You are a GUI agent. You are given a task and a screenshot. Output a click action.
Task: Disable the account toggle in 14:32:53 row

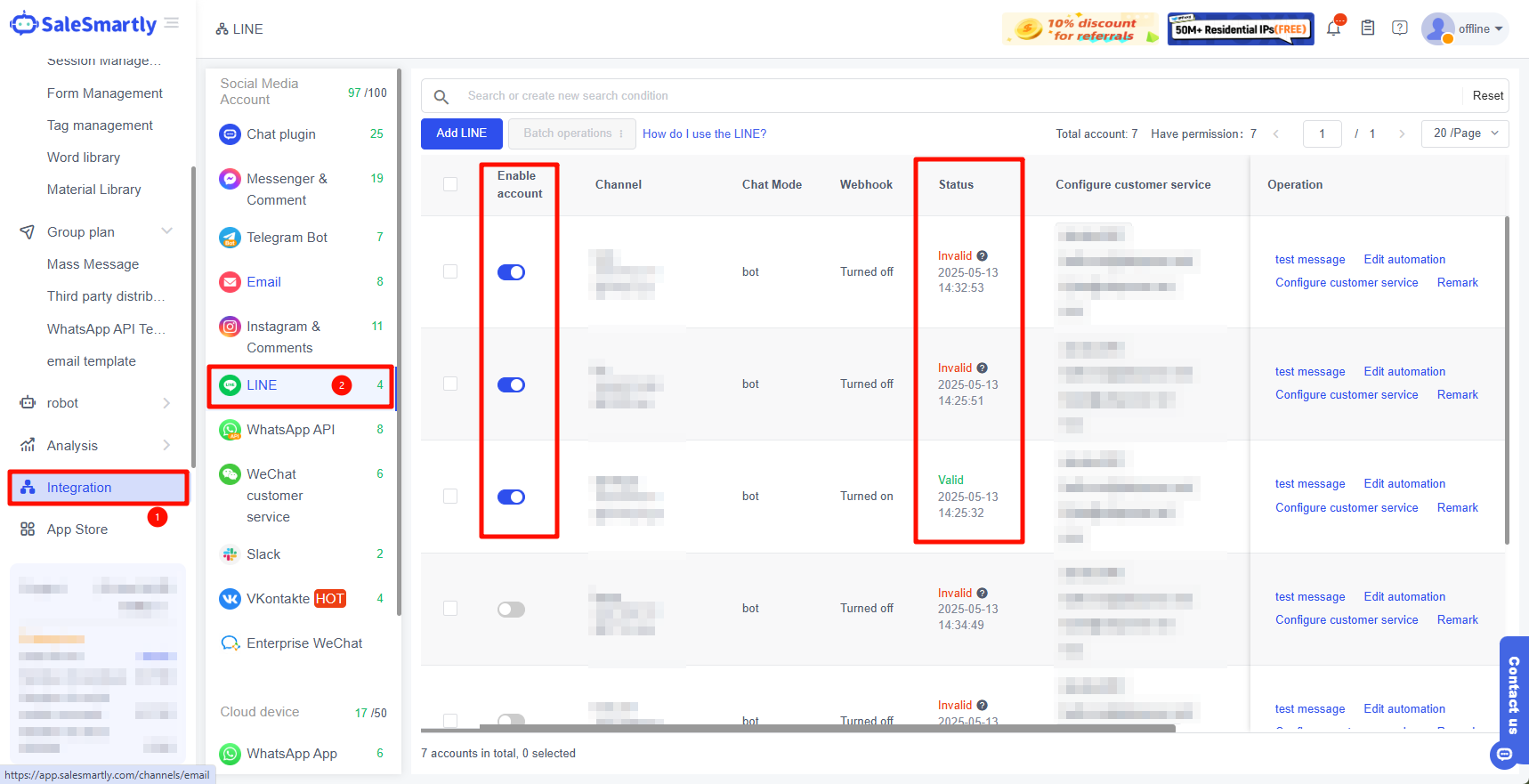pos(511,272)
